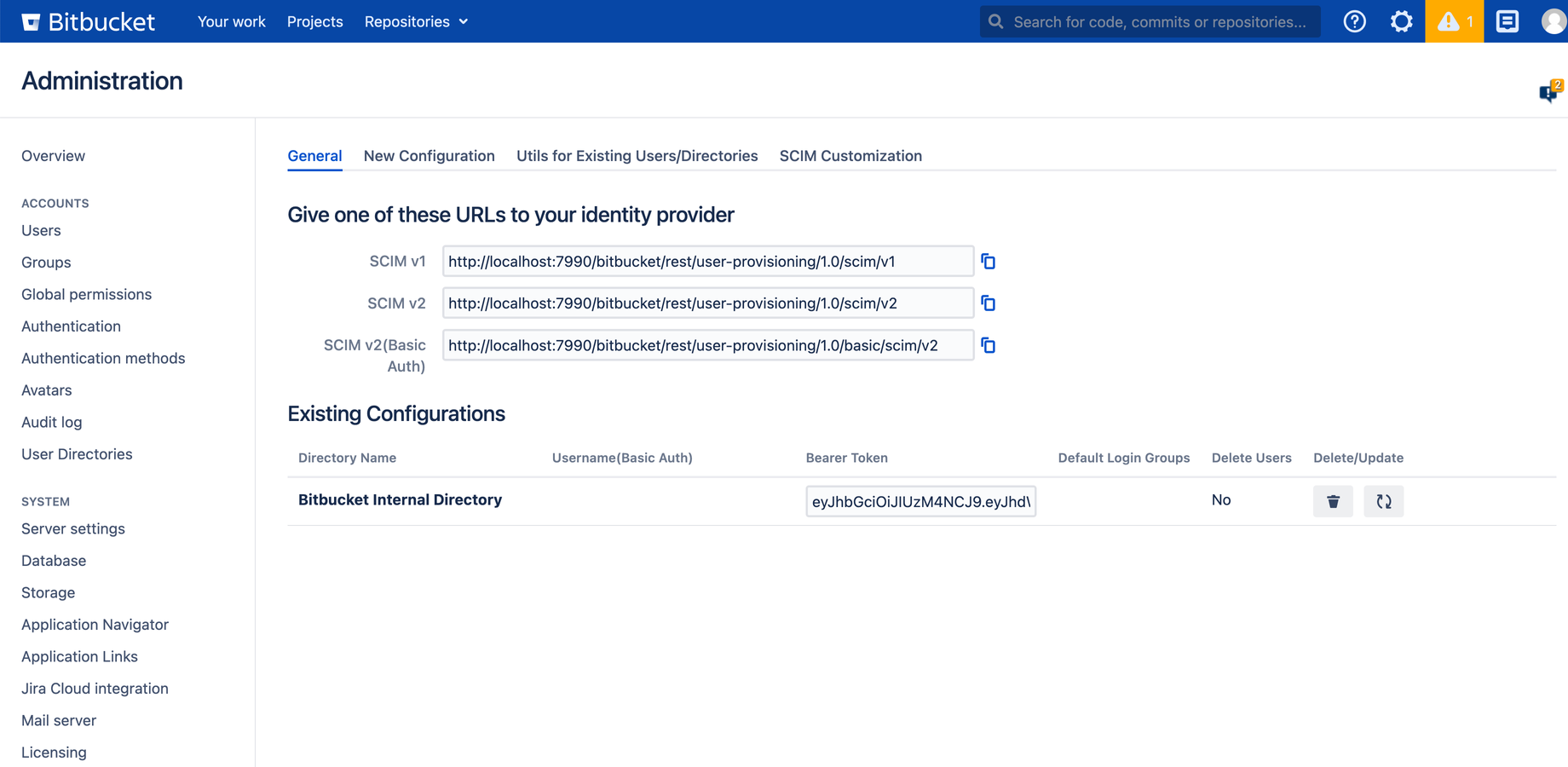Focus the code search field

coord(1150,21)
